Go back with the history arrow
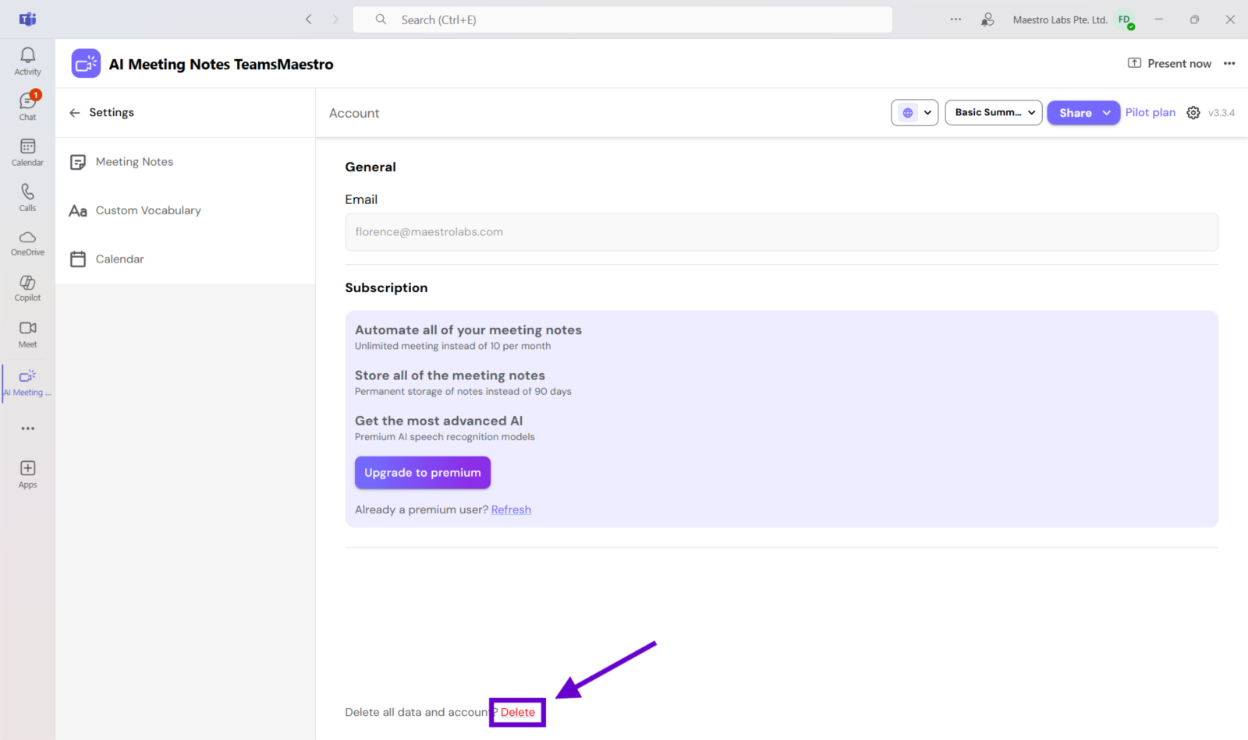1248x740 pixels. [308, 19]
